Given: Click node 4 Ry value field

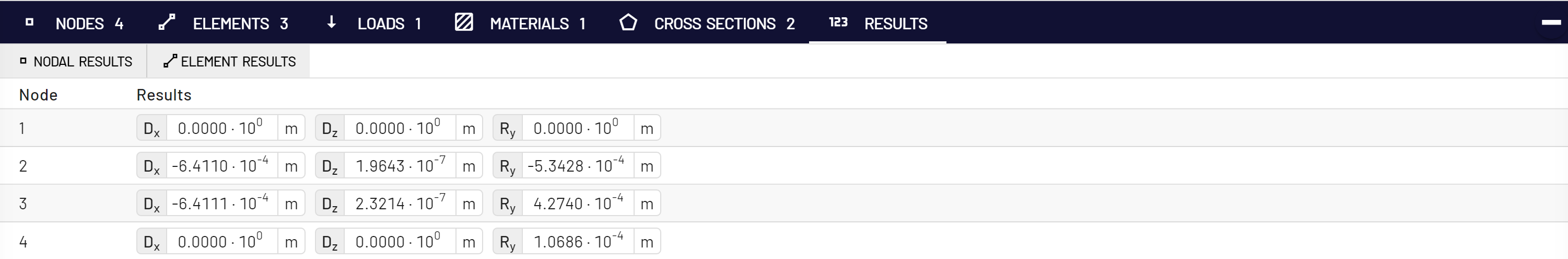Looking at the screenshot, I should [578, 242].
